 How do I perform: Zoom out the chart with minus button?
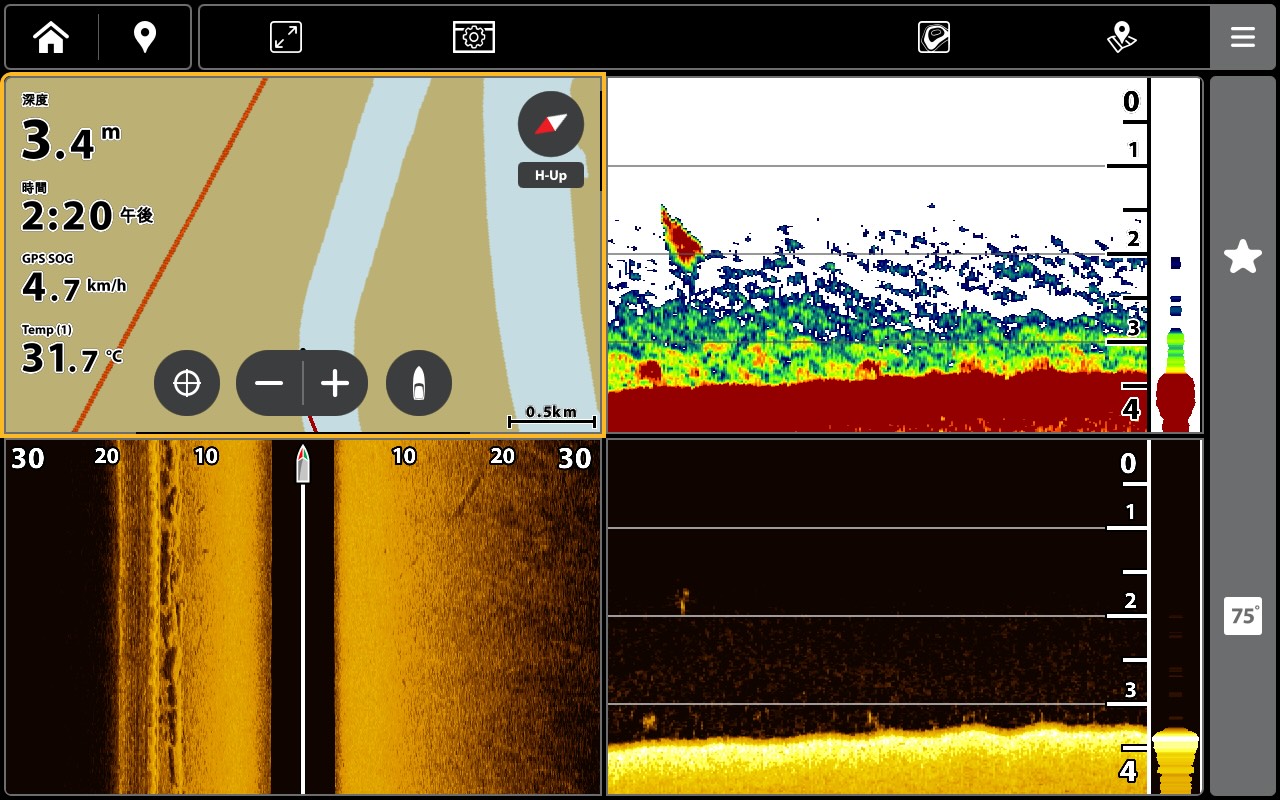[269, 383]
